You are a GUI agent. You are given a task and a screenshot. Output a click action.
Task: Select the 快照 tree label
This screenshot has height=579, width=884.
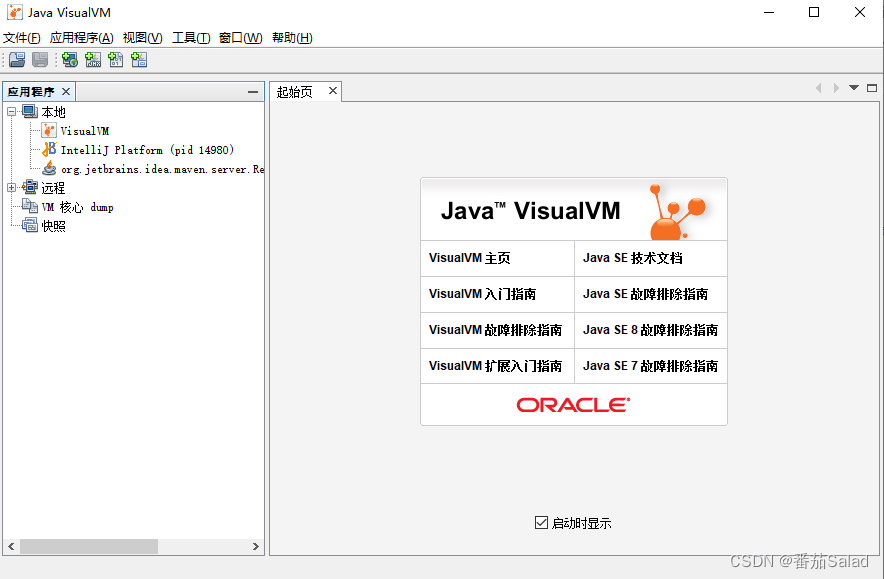coord(54,226)
